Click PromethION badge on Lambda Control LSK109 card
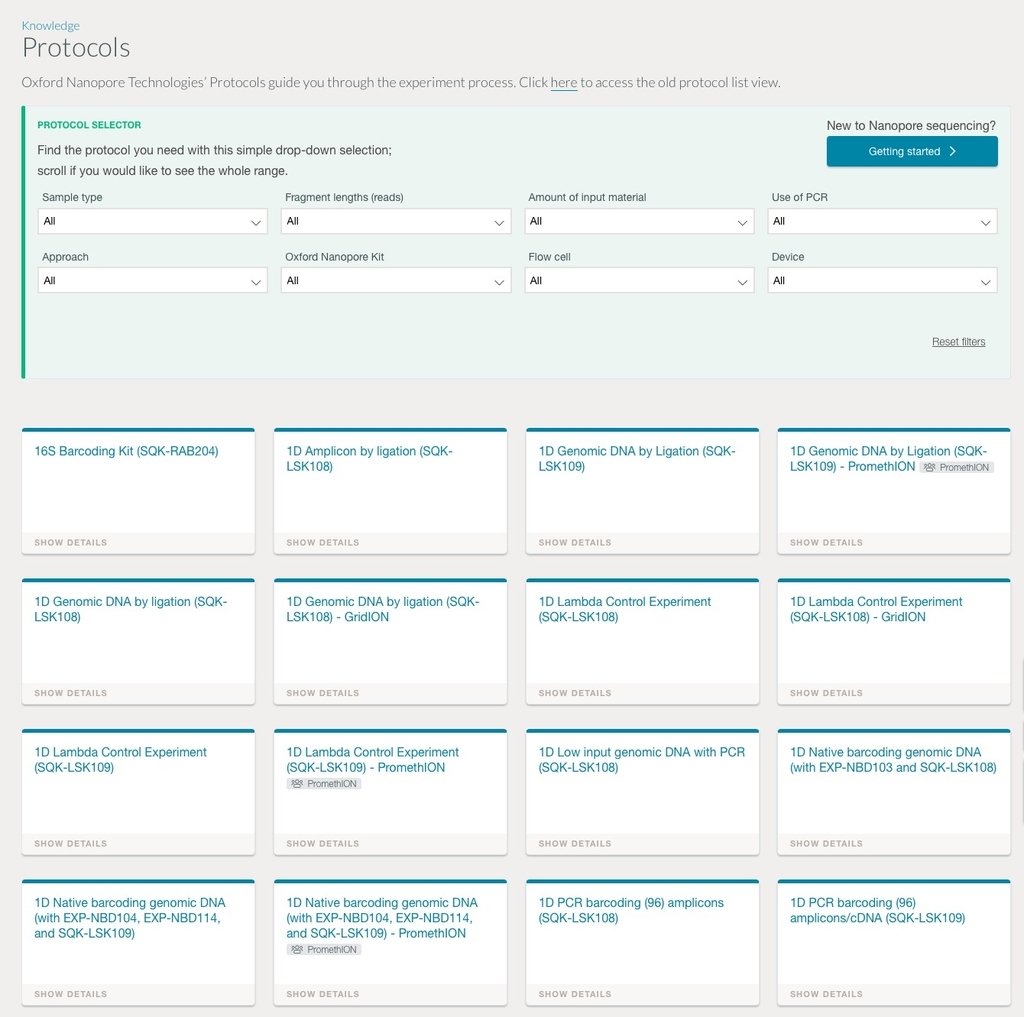1024x1017 pixels. [324, 784]
